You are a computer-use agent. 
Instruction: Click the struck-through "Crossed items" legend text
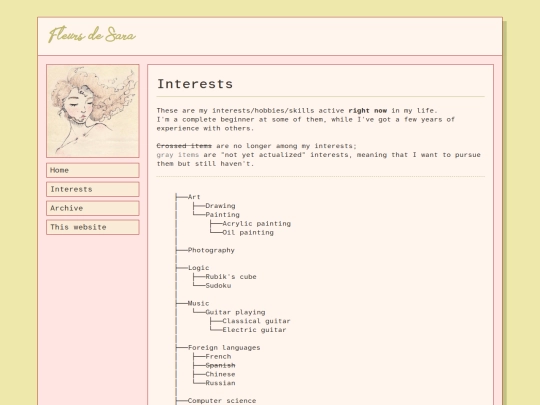[x=184, y=146]
